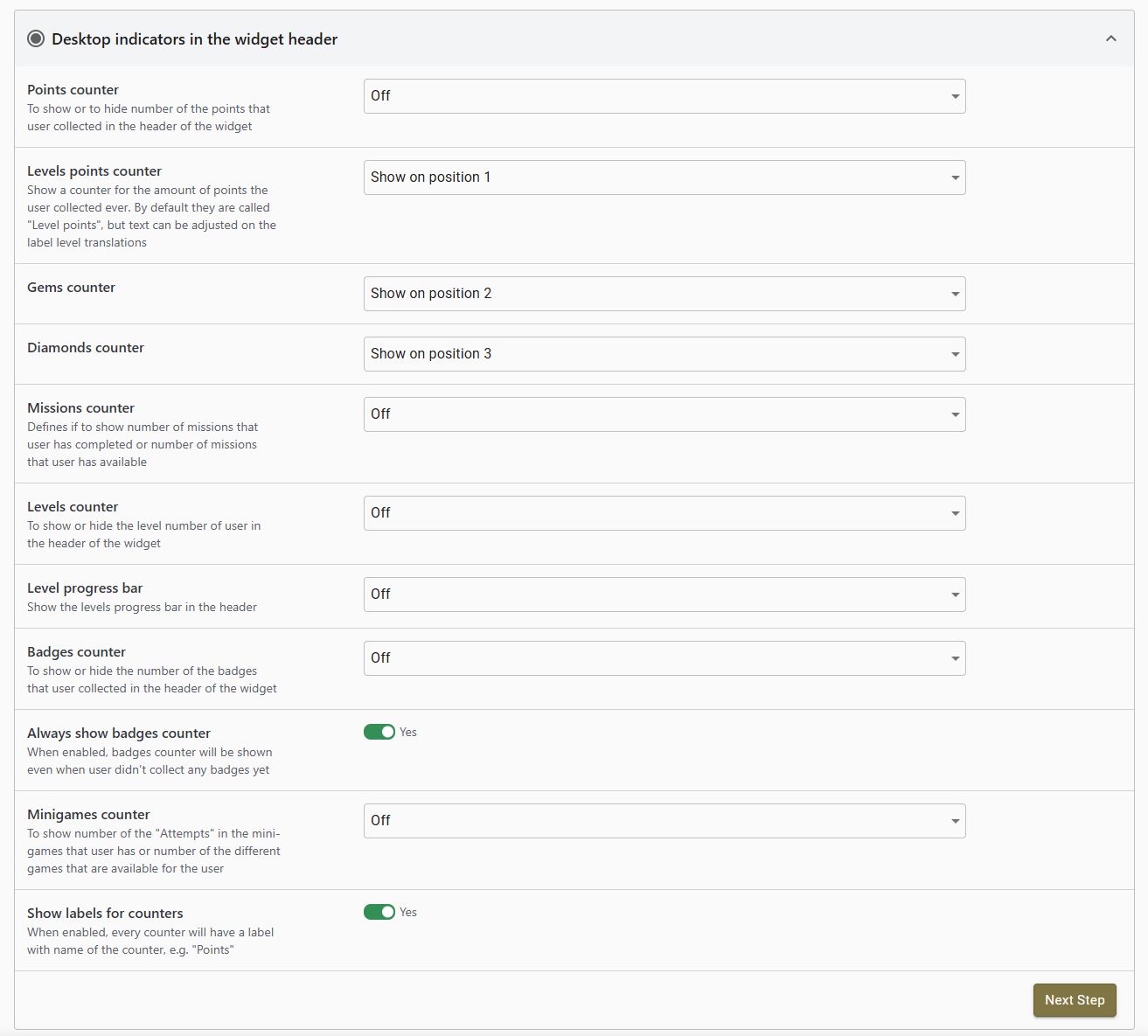Open the Level progress bar dropdown
Image resolution: width=1148 pixels, height=1036 pixels.
(x=664, y=594)
